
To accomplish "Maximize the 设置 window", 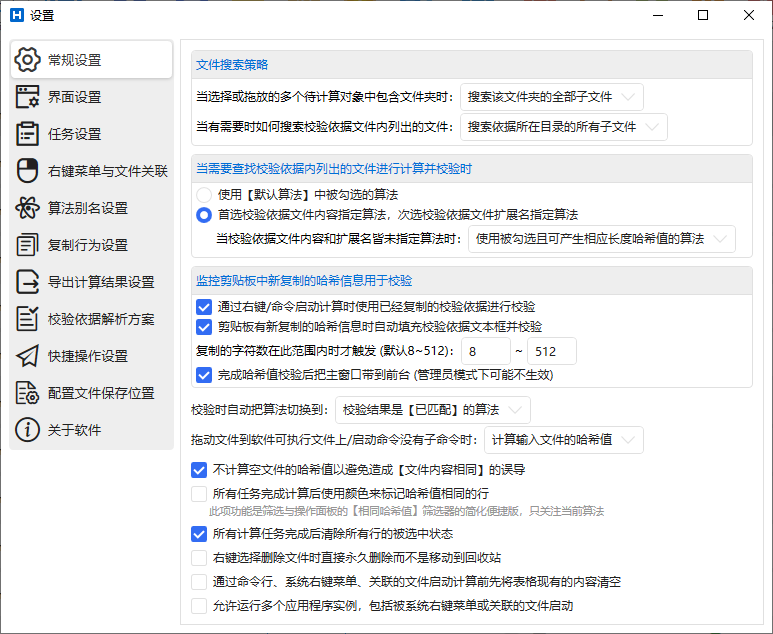I will [703, 15].
